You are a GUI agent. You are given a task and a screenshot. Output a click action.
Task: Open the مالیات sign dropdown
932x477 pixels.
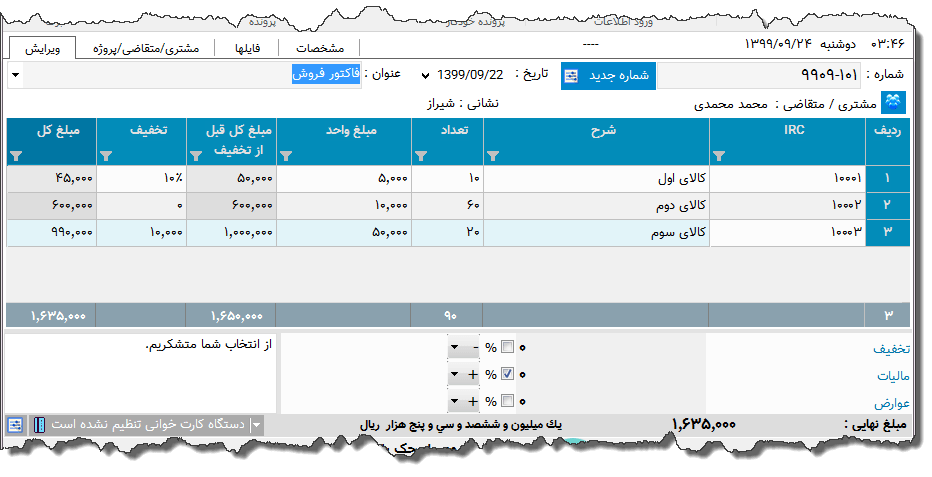coord(455,374)
